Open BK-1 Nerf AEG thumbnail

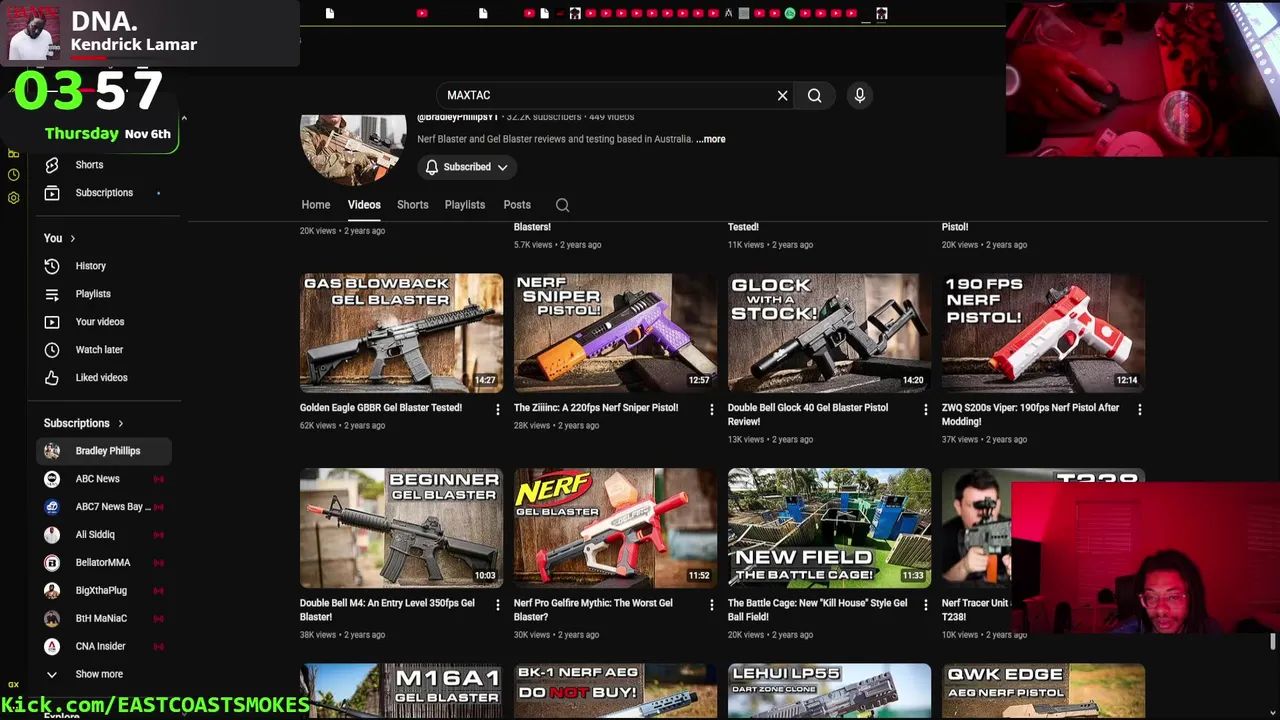[615, 691]
